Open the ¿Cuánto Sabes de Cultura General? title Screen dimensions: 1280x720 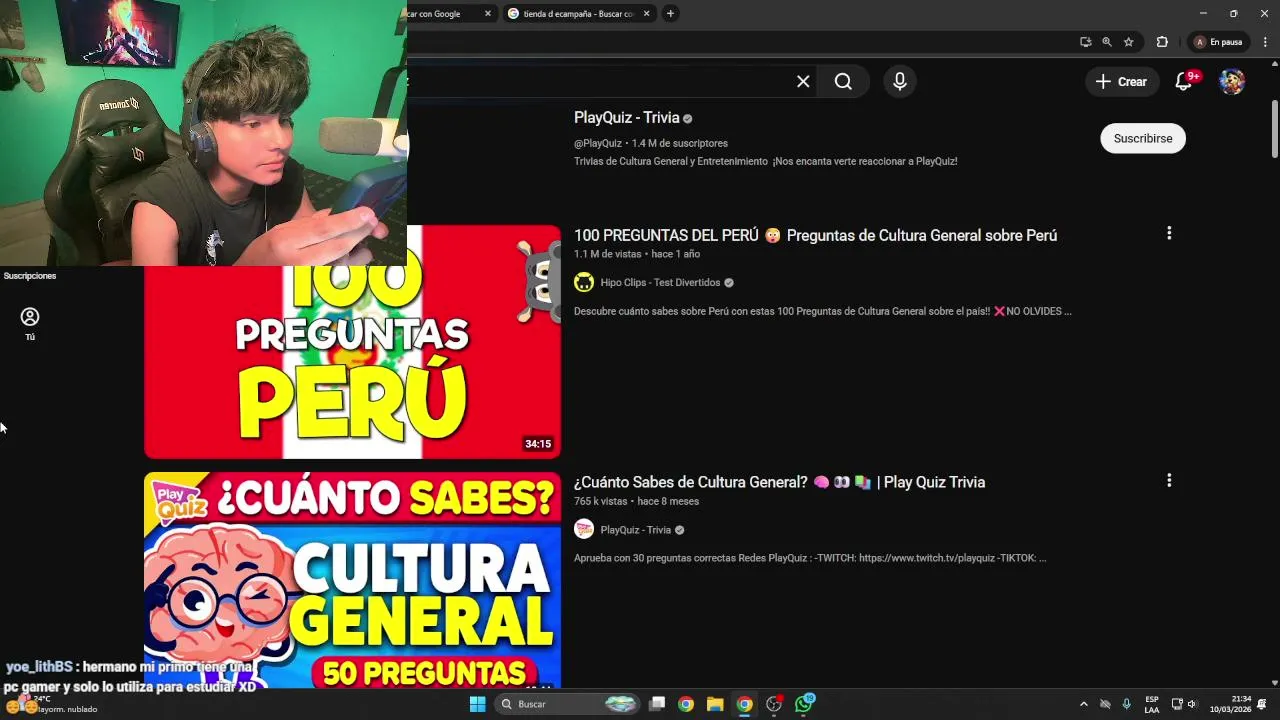click(x=779, y=482)
